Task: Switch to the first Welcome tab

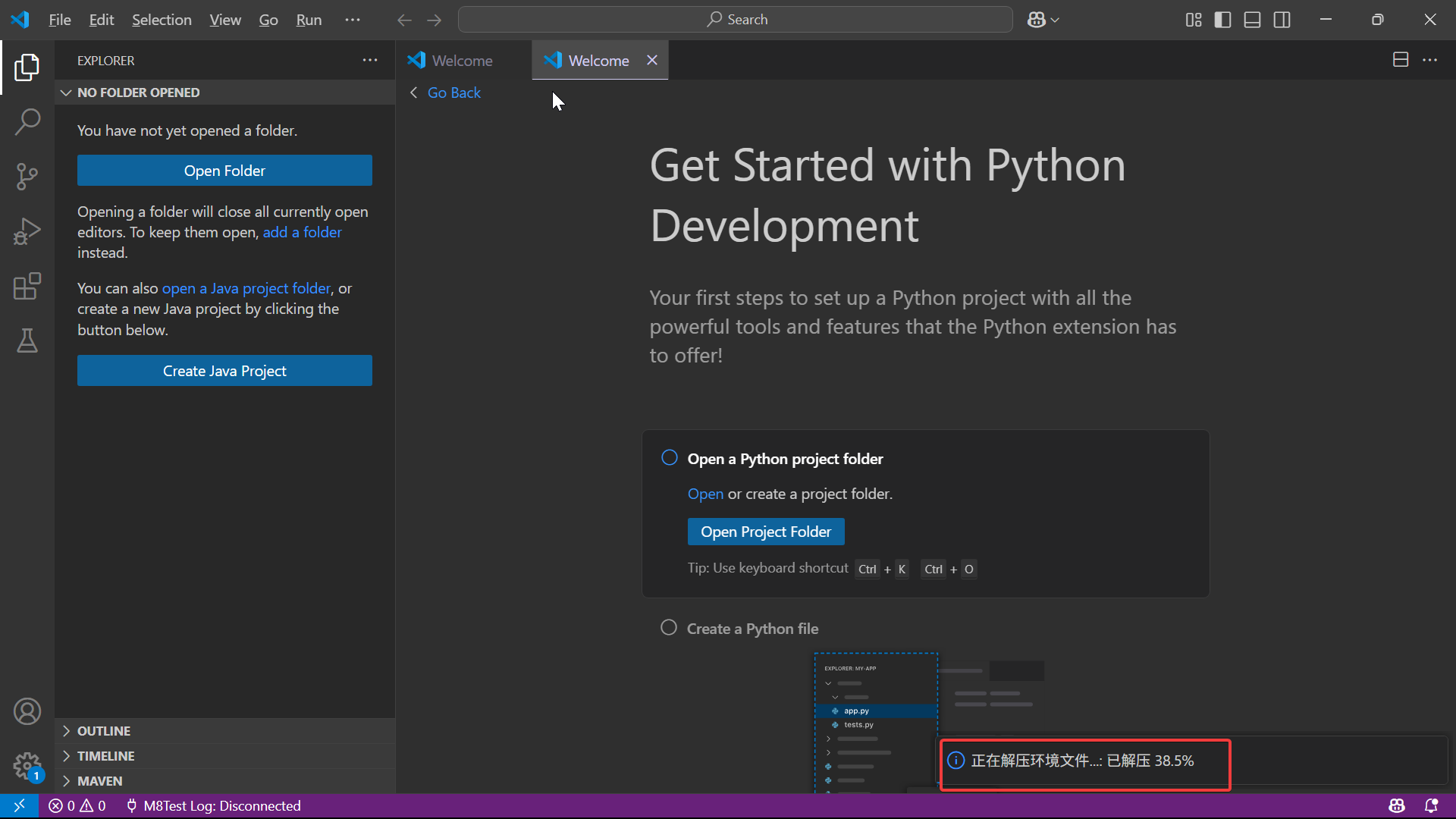Action: click(462, 61)
